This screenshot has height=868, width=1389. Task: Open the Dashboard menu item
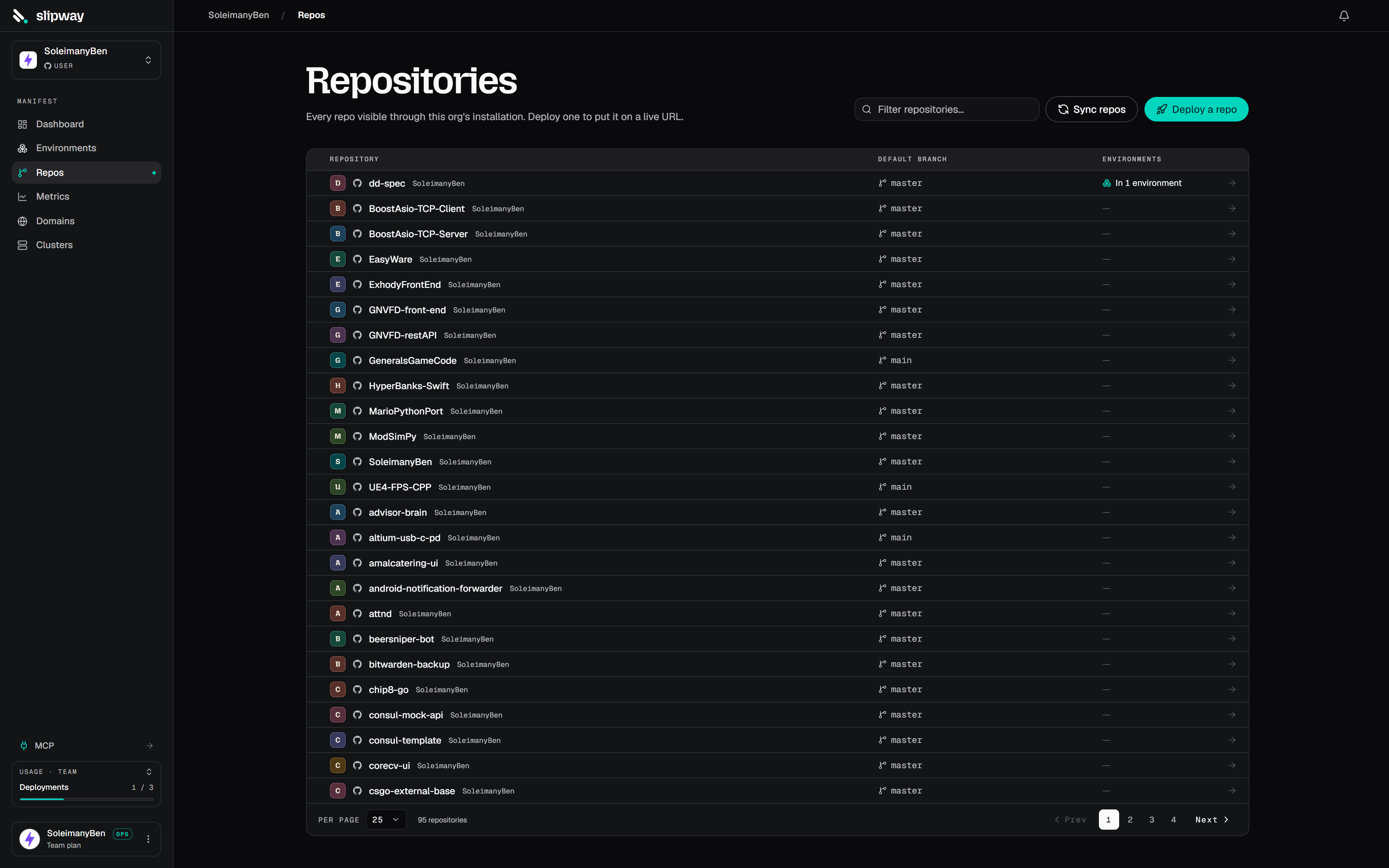[86, 124]
